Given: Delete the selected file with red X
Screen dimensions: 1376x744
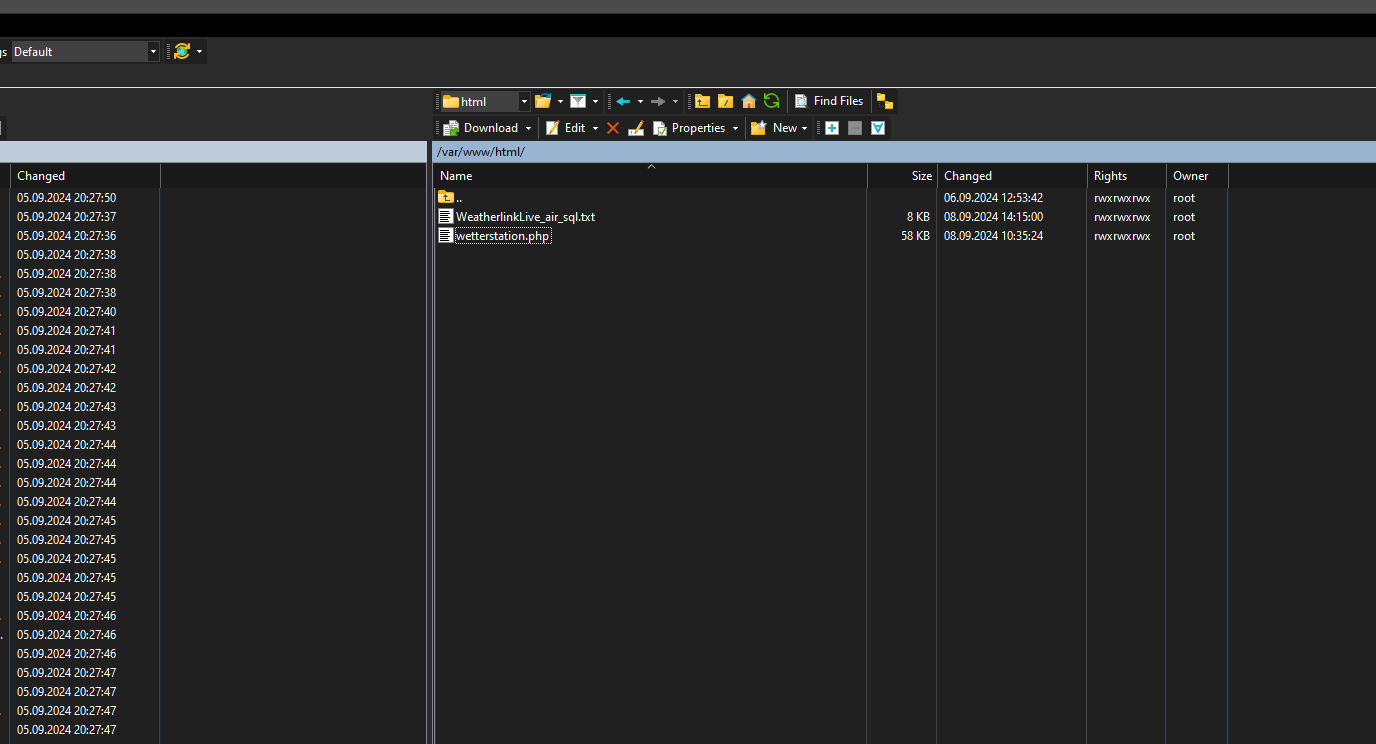Looking at the screenshot, I should click(613, 128).
